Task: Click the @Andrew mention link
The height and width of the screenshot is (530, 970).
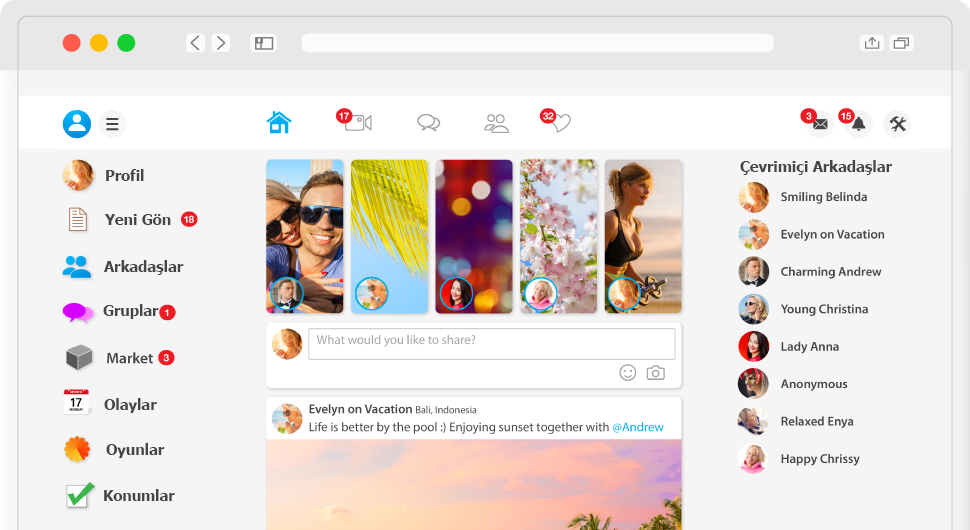Action: tap(638, 427)
